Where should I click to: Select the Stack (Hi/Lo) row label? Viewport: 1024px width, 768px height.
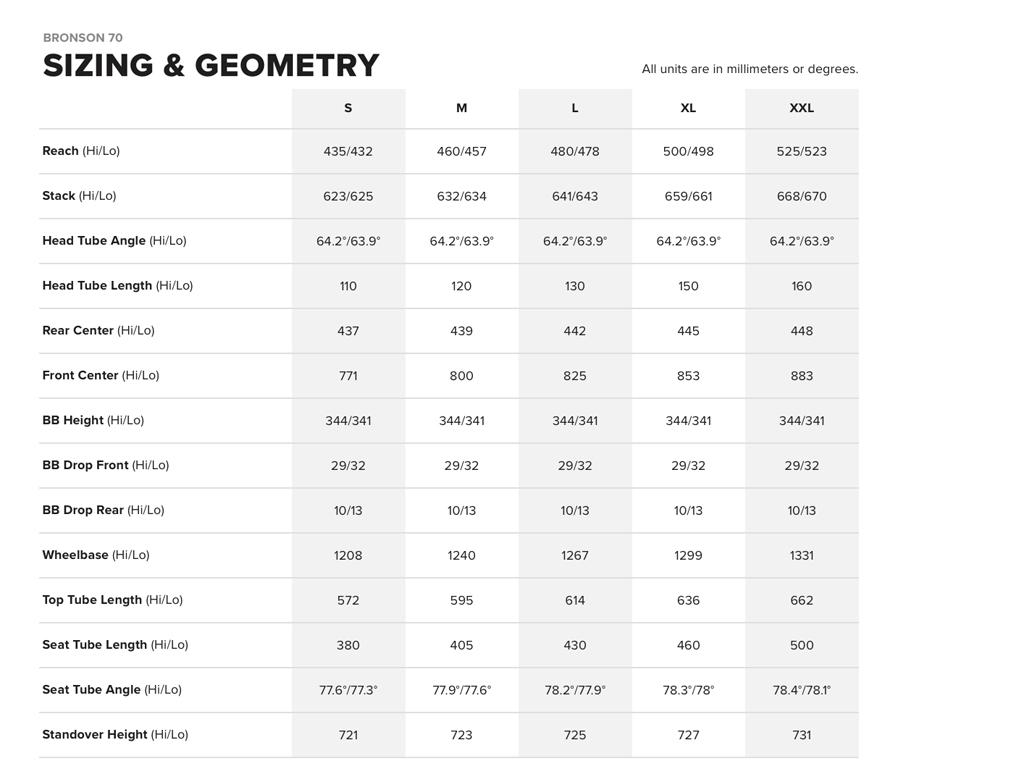pos(83,196)
